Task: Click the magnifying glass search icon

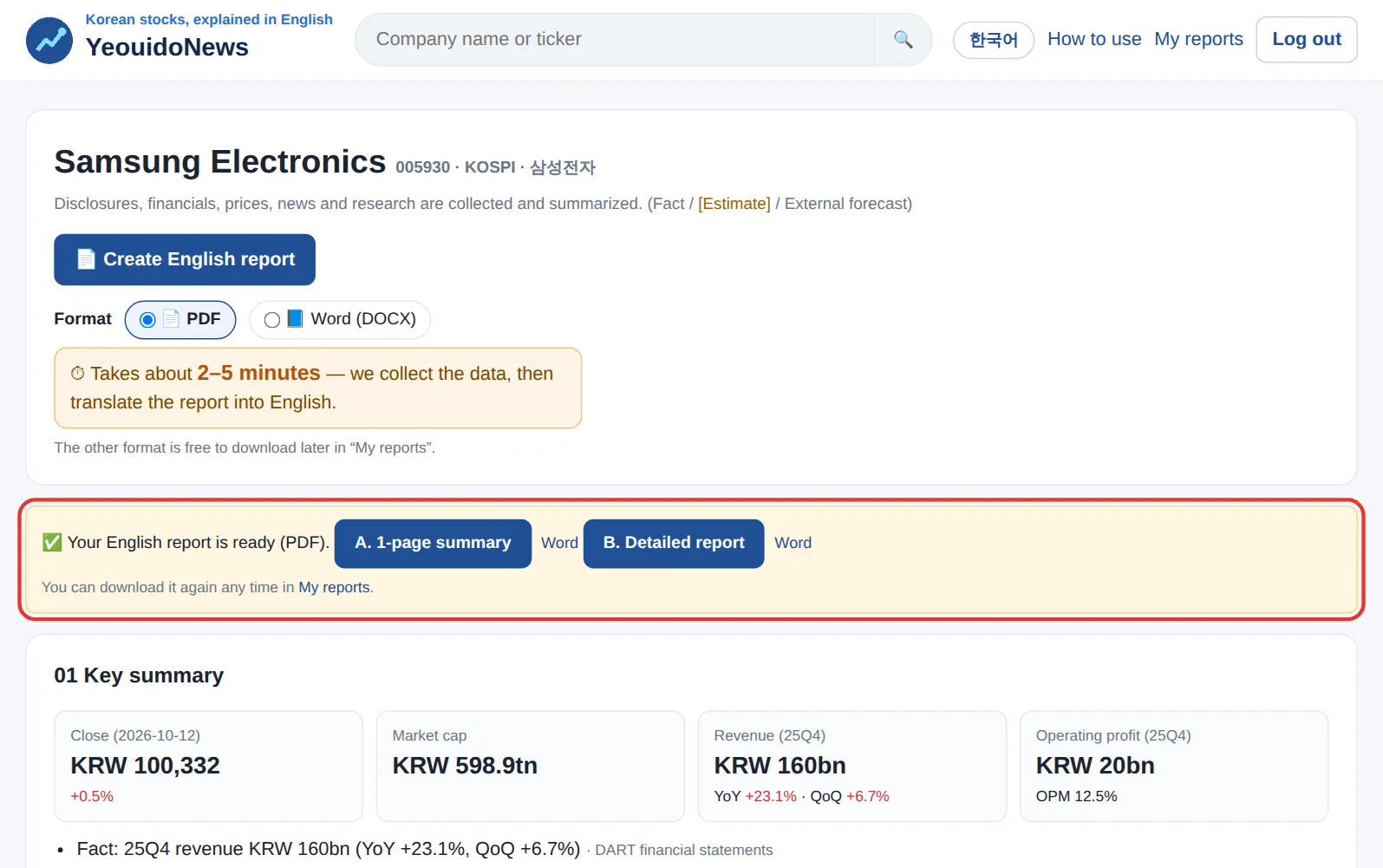Action: pyautogui.click(x=903, y=40)
